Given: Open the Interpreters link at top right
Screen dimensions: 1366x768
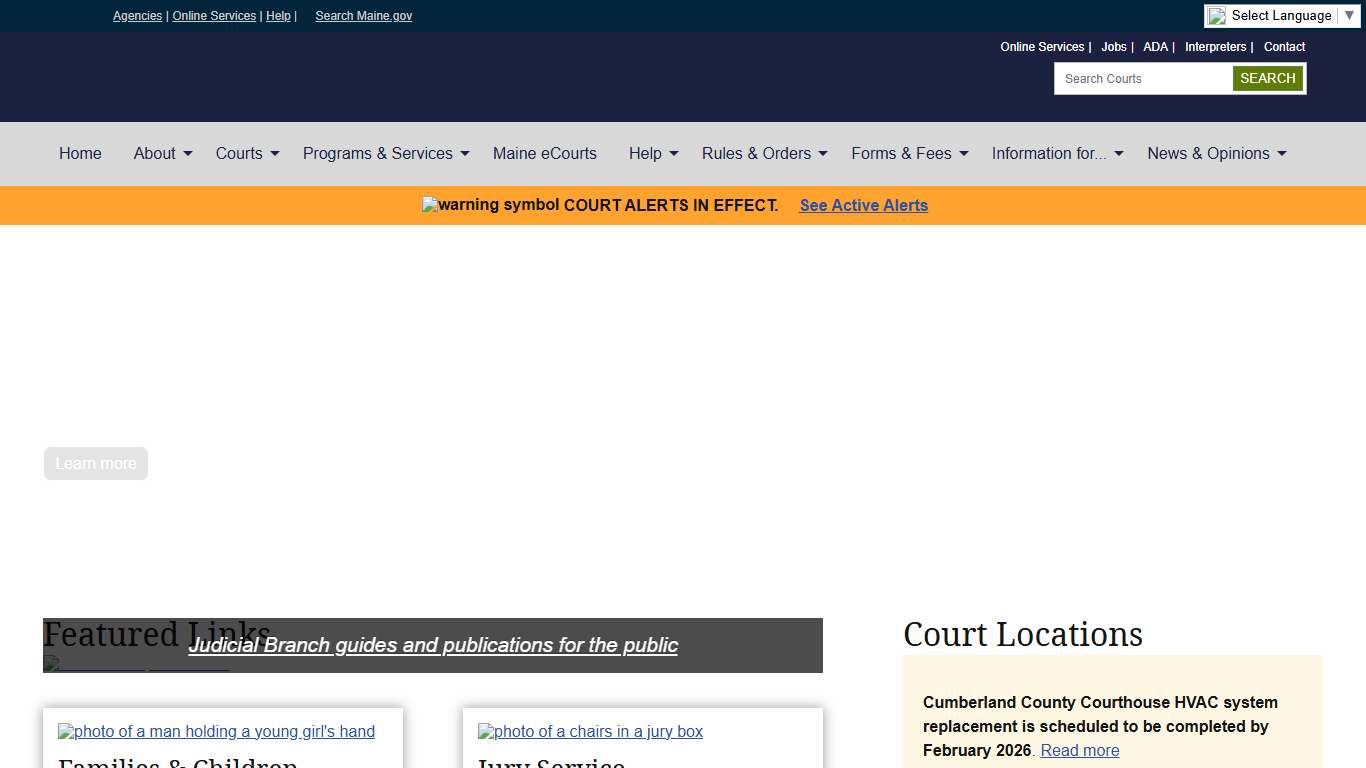Looking at the screenshot, I should tap(1216, 46).
